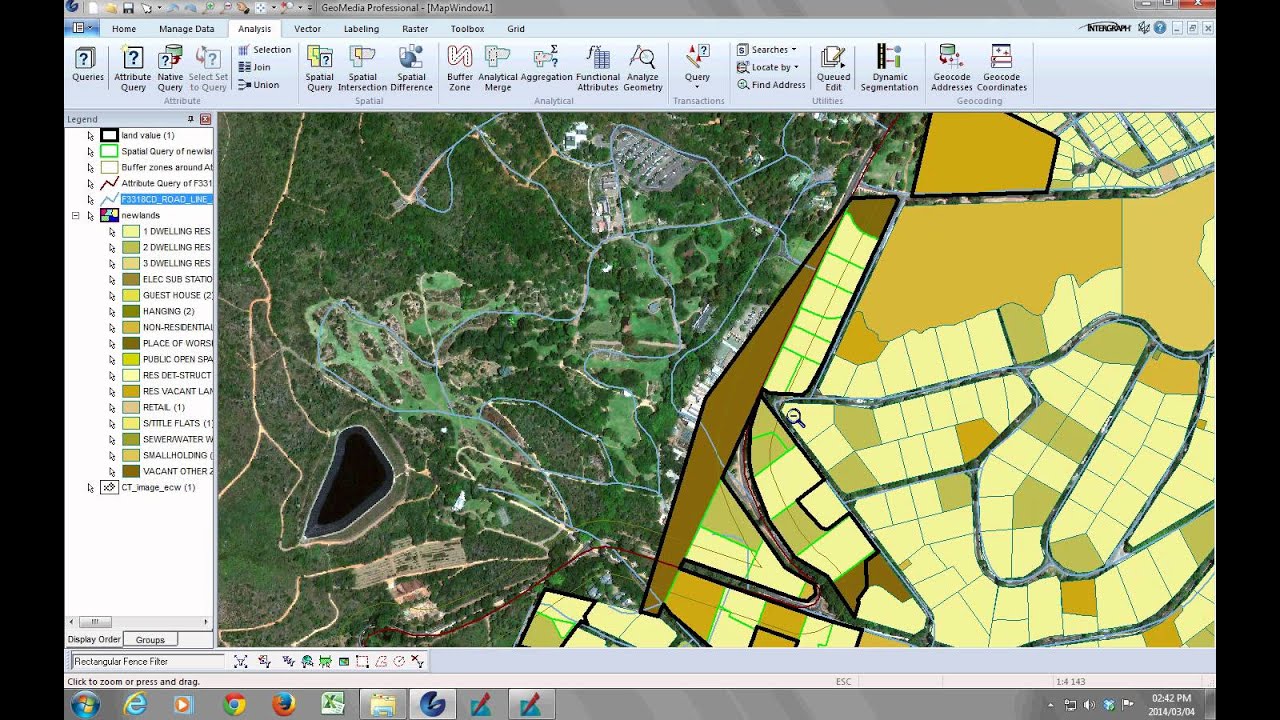1280x720 pixels.
Task: Launch the Attribute Query command
Action: [x=132, y=69]
